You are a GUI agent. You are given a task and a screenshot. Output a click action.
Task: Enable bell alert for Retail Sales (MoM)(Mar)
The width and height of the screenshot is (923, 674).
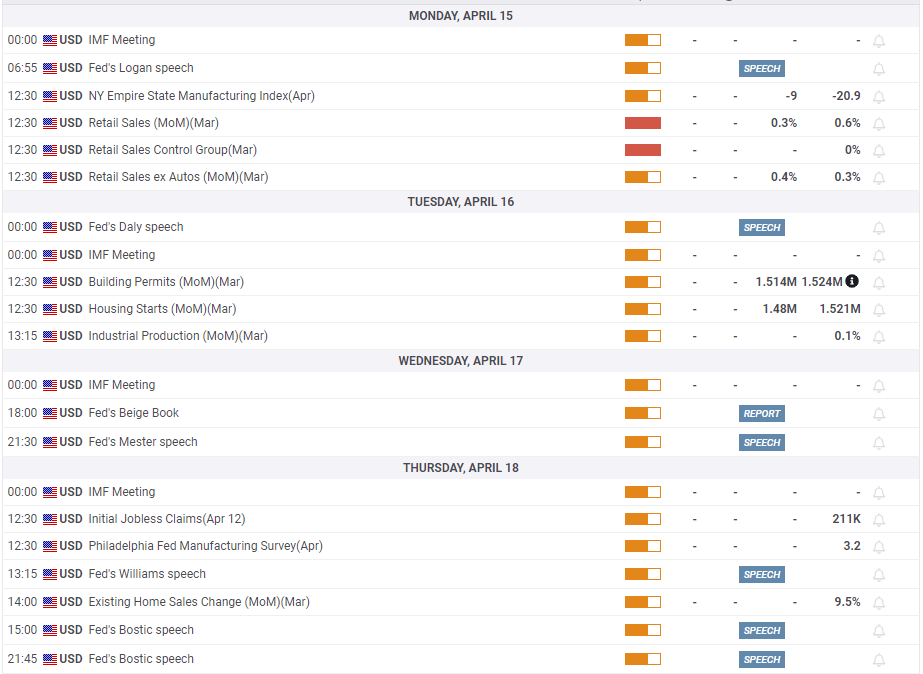click(x=879, y=124)
